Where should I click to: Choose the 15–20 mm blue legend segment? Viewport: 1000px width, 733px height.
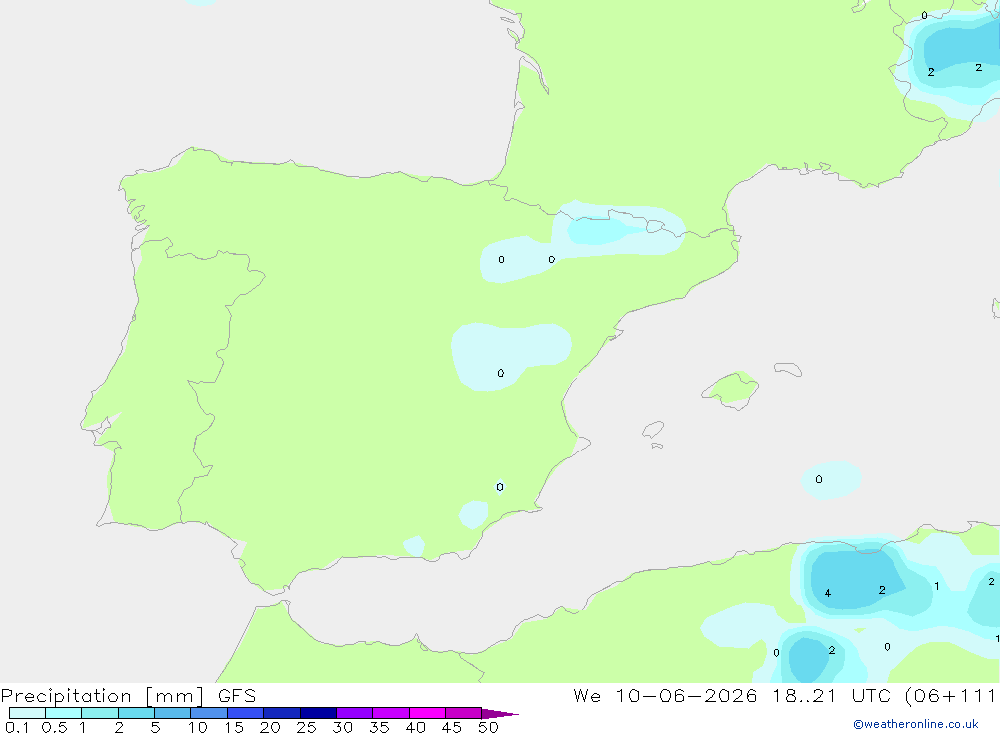pyautogui.click(x=246, y=713)
